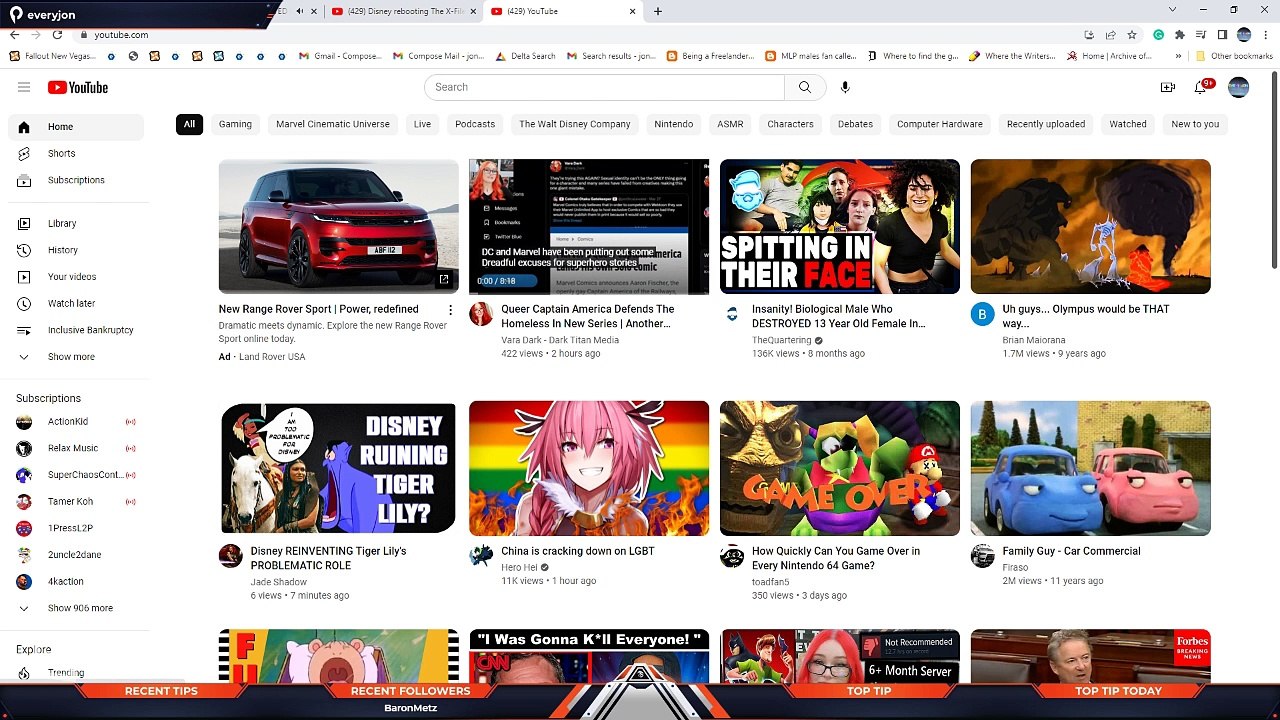Open the Brian Maiorana channel avatar
The height and width of the screenshot is (720, 1280).
pyautogui.click(x=982, y=314)
